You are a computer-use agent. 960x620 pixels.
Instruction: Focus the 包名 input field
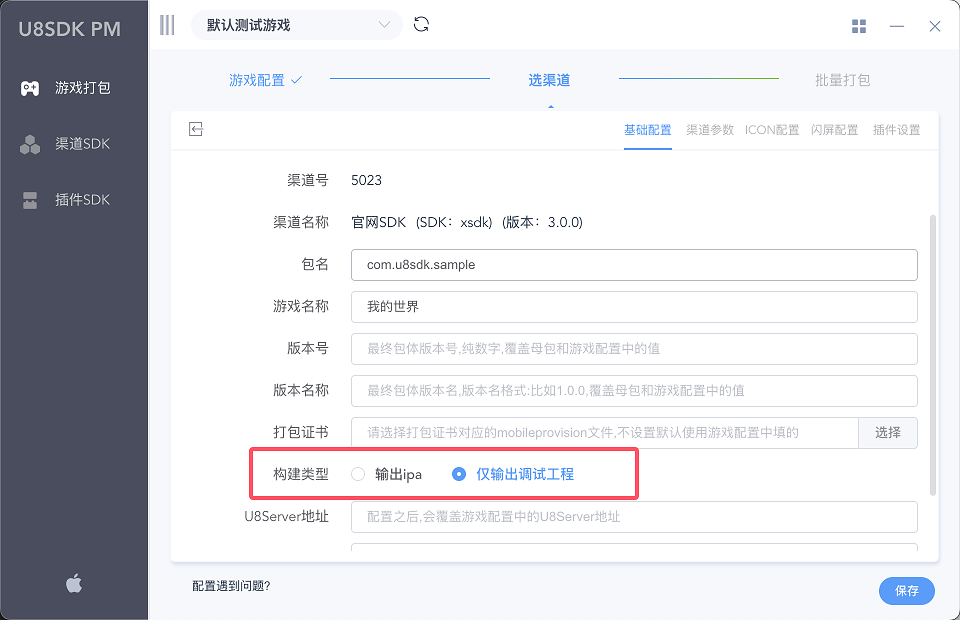(x=634, y=265)
